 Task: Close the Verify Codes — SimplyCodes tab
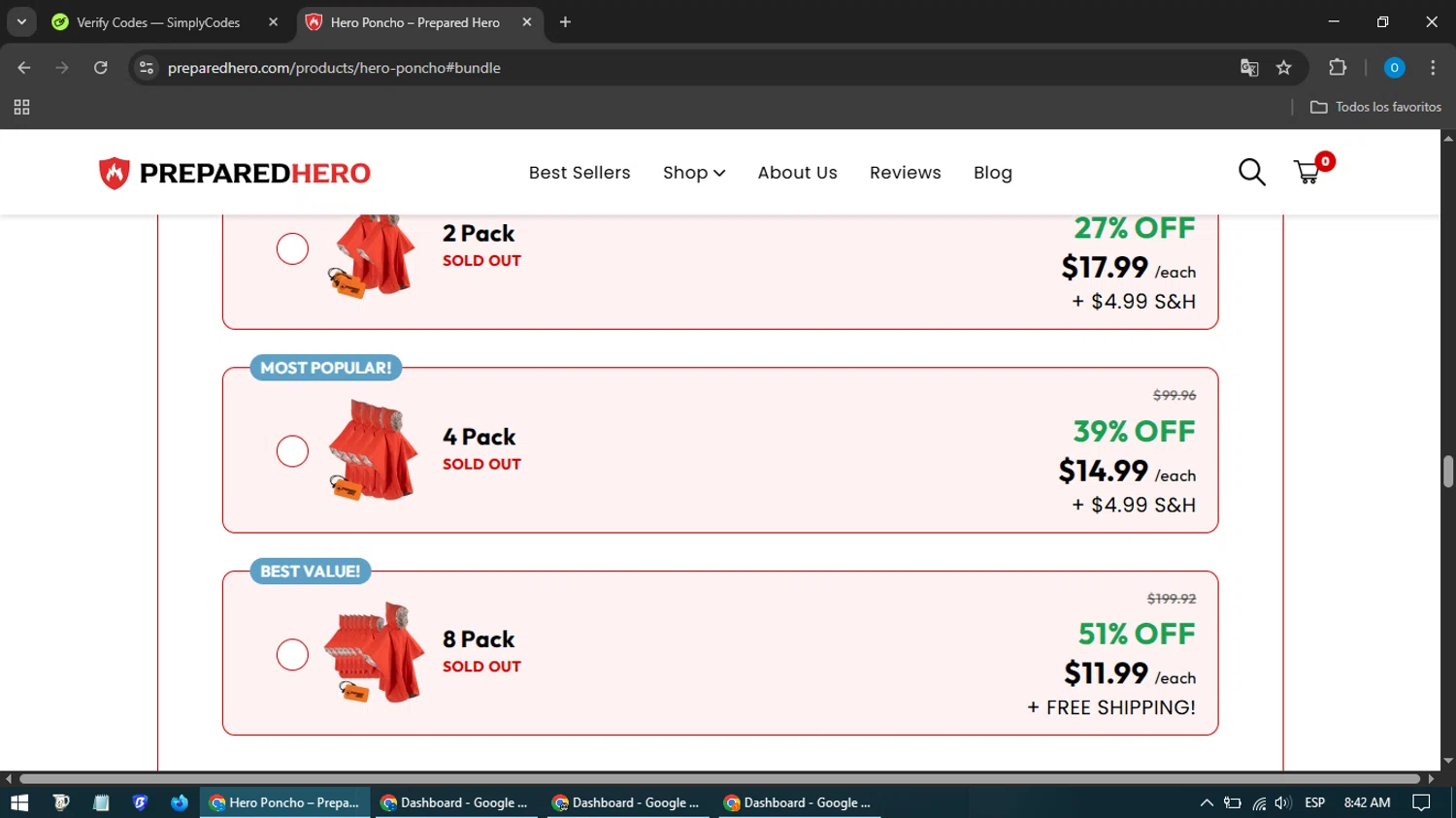pyautogui.click(x=273, y=22)
